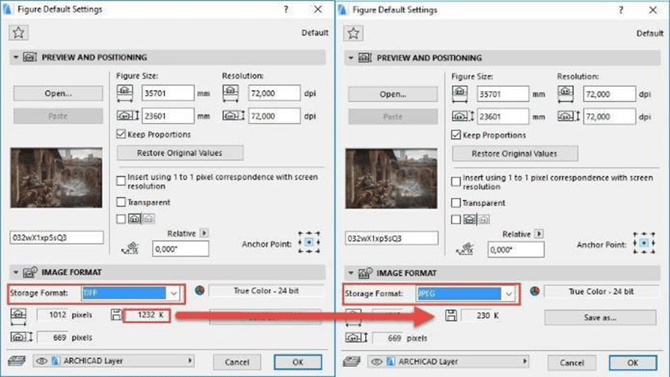
Task: Click file size disk icon beside 230 K
Action: (x=451, y=315)
